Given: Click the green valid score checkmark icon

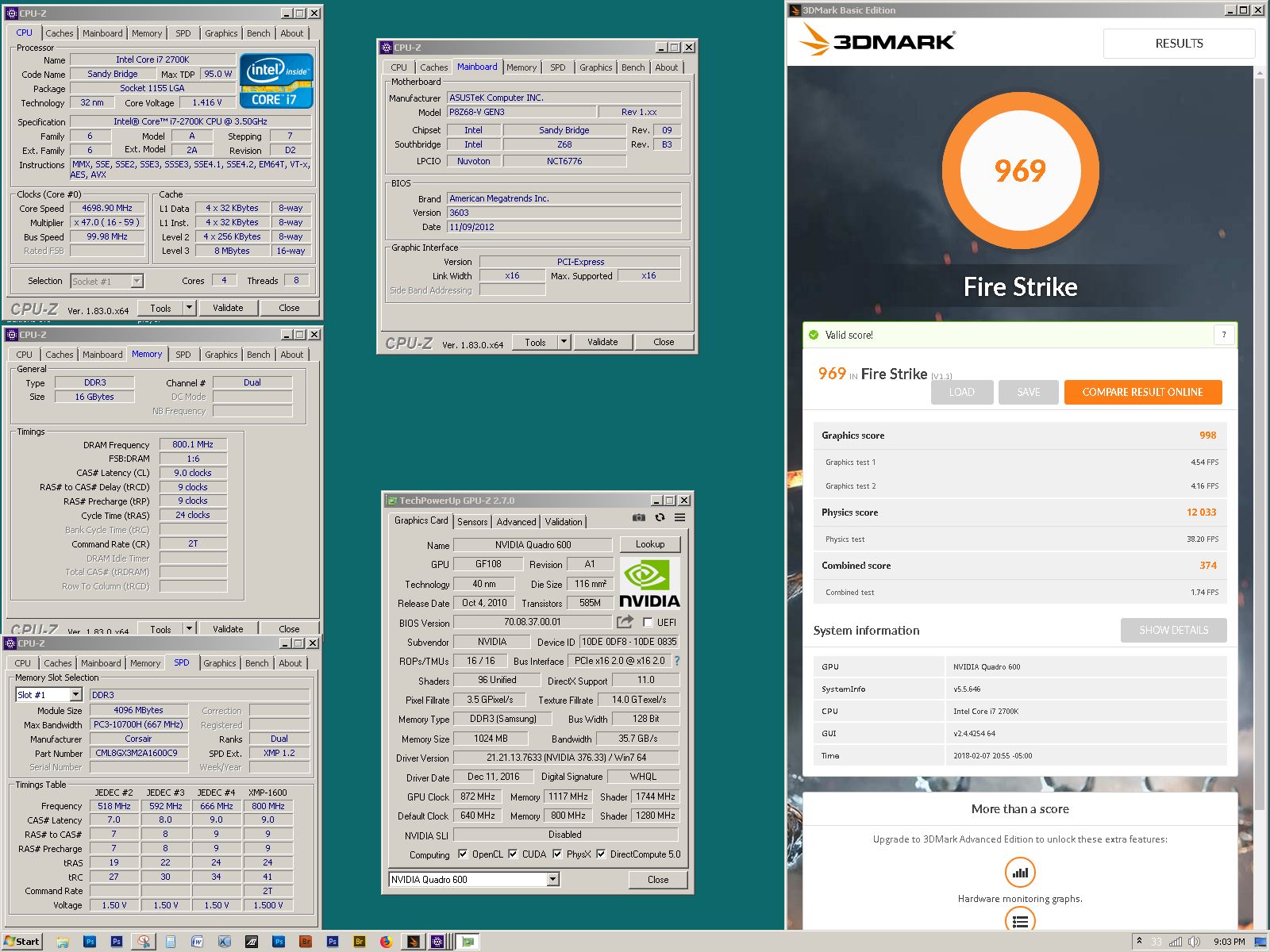Looking at the screenshot, I should click(x=814, y=335).
